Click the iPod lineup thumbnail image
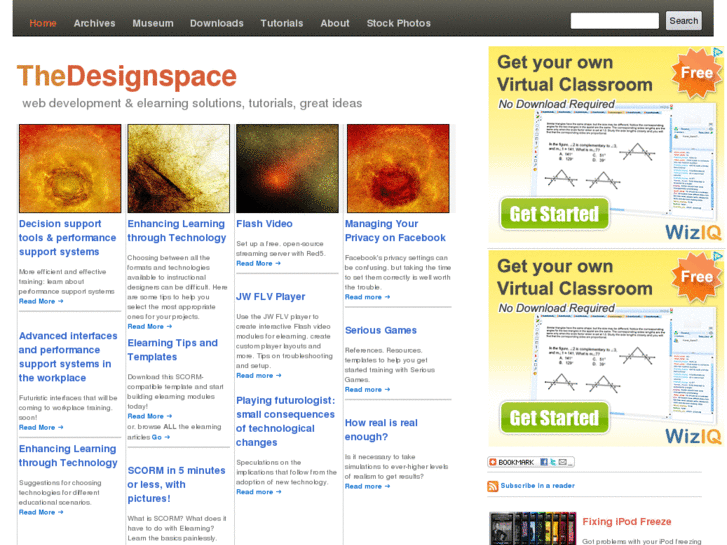The width and height of the screenshot is (727, 545). tap(532, 528)
